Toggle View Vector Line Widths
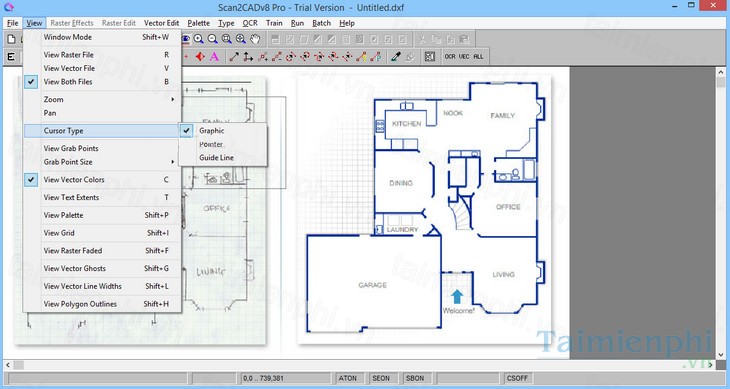The image size is (730, 389). (x=102, y=286)
